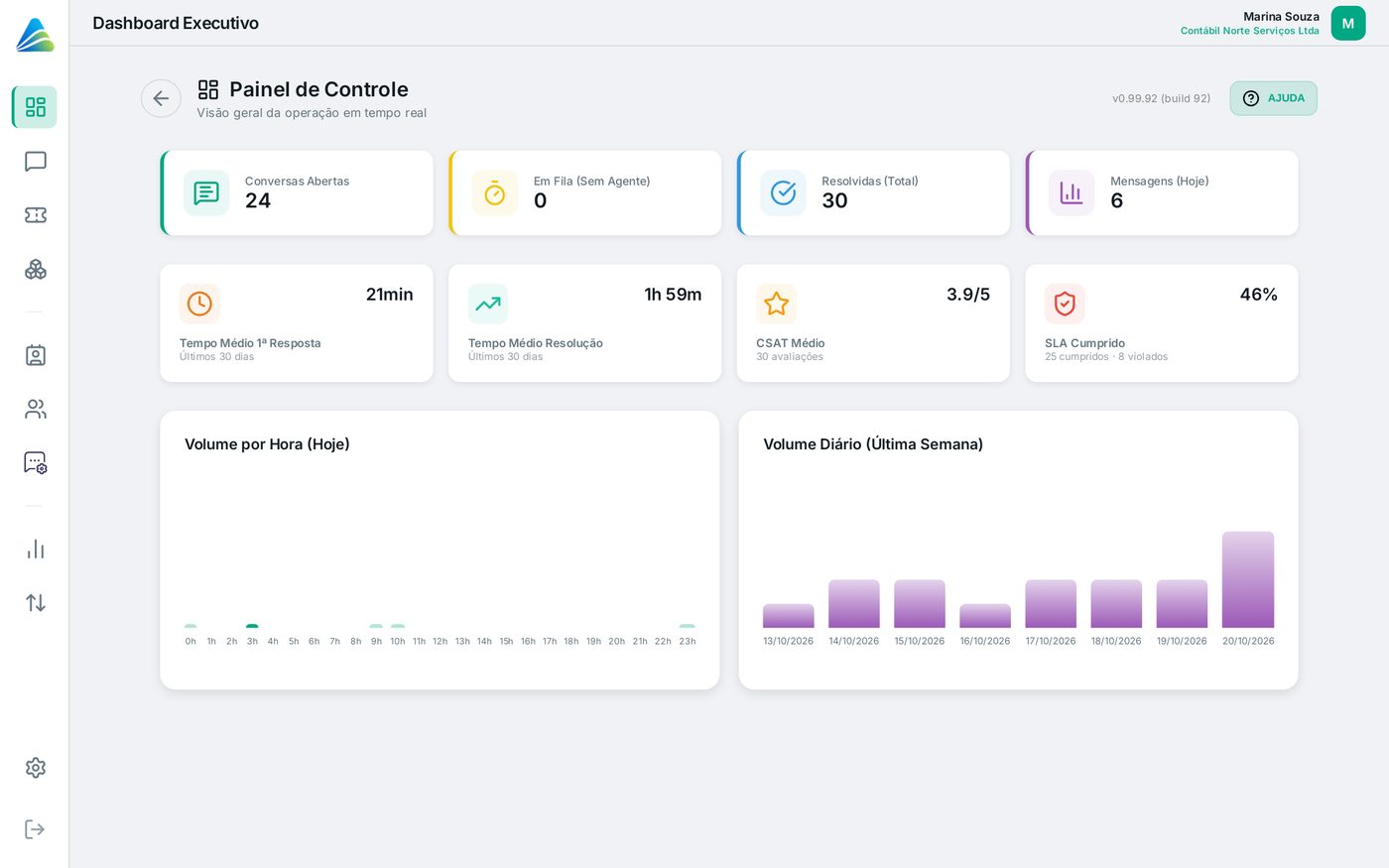Click the AJUDA help button
Screen dimensions: 1389x868
1273,98
